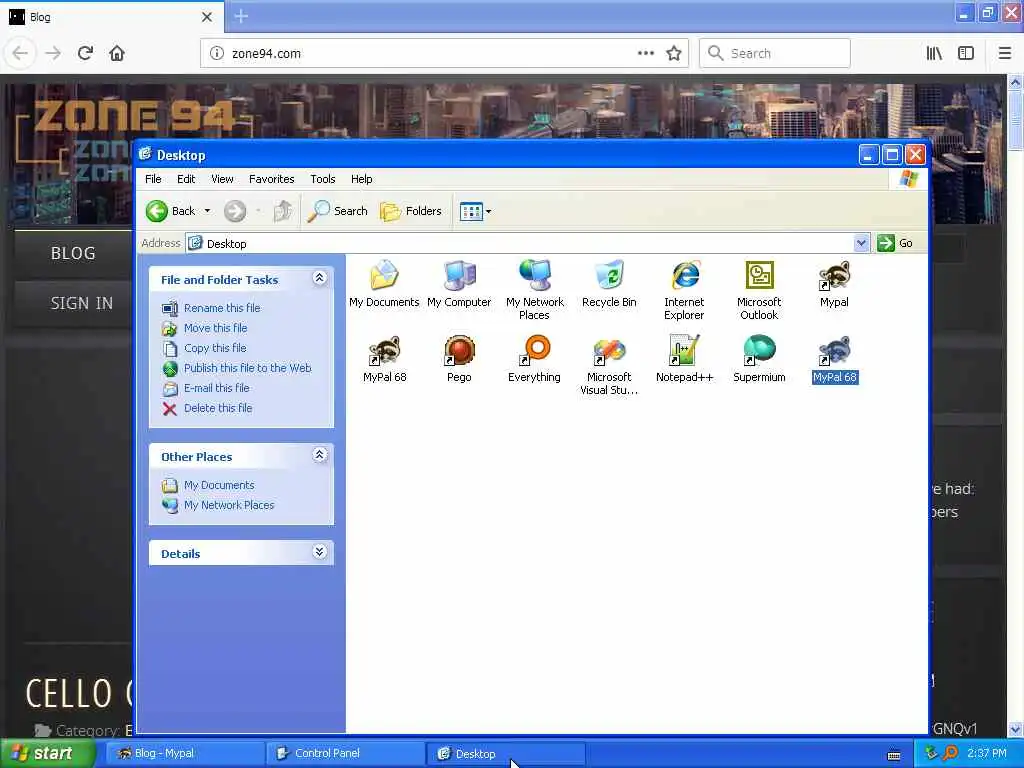
Task: Click the Up folder toolbar icon
Action: [x=283, y=211]
